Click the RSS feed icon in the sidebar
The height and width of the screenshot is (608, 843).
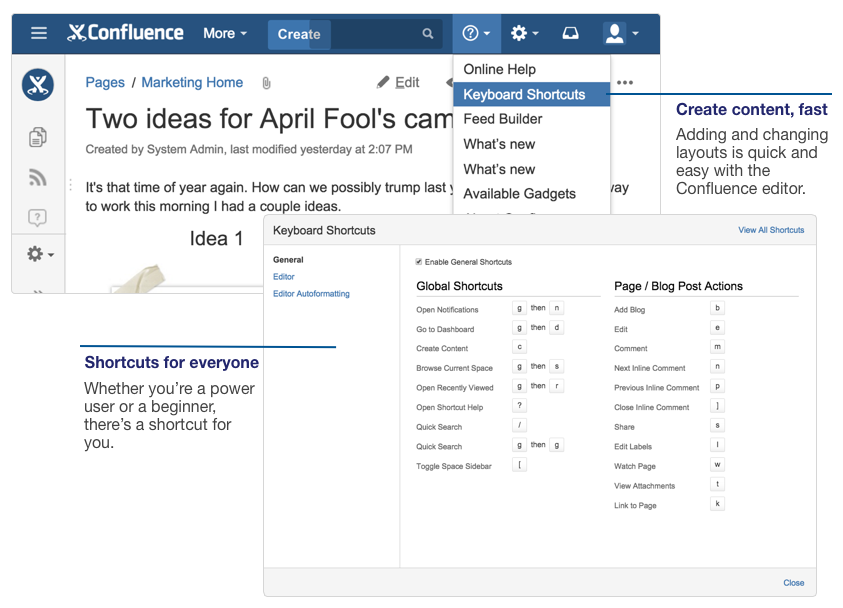pyautogui.click(x=37, y=176)
